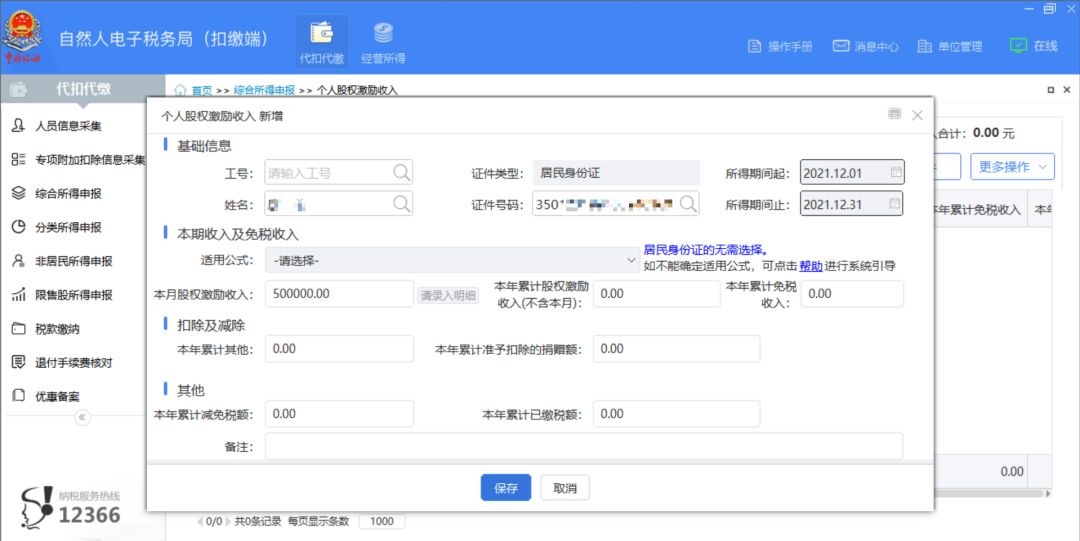
Task: Go to 首页 breadcrumb link
Action: (x=202, y=90)
